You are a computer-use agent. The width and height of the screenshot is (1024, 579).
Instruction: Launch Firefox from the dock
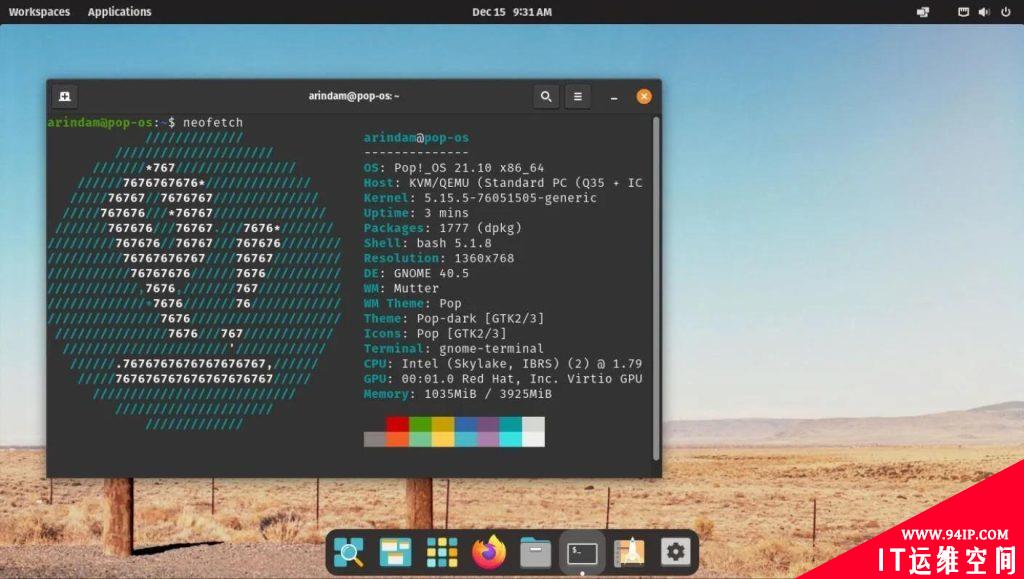point(488,553)
